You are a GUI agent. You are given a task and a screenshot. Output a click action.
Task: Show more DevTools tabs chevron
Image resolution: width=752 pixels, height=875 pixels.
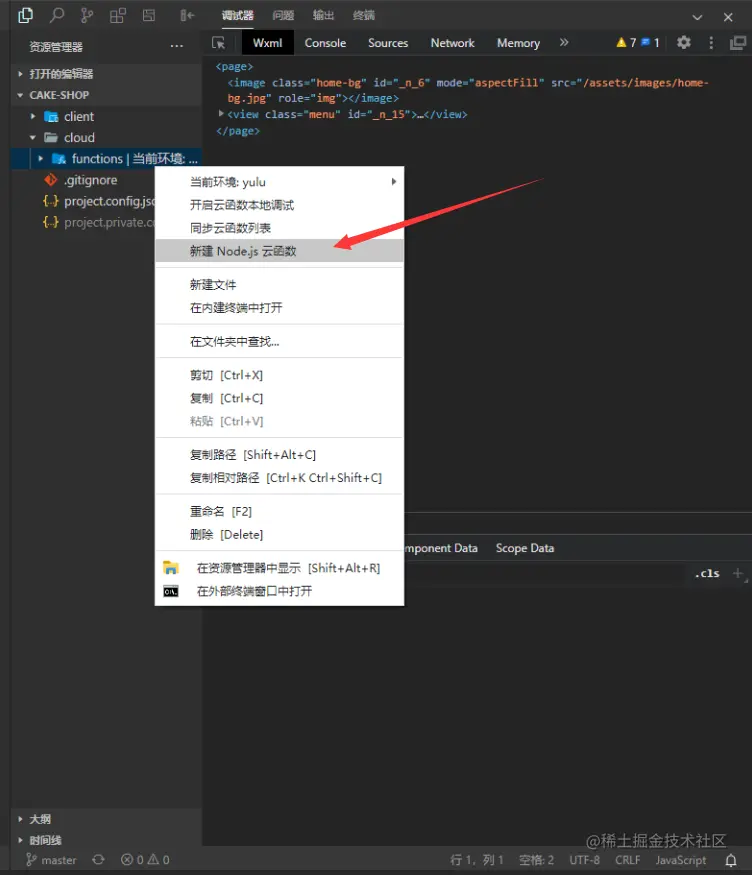[564, 42]
